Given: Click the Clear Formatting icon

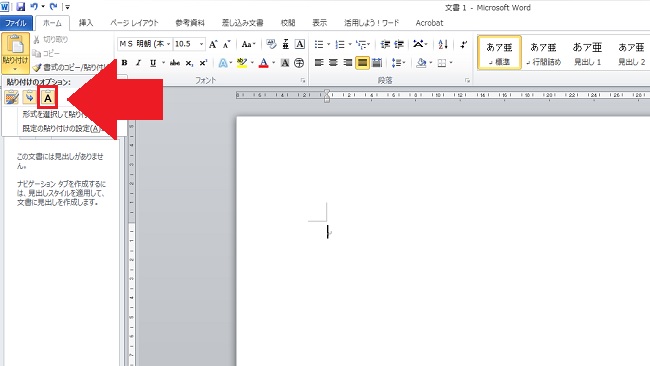Looking at the screenshot, I should coord(271,44).
